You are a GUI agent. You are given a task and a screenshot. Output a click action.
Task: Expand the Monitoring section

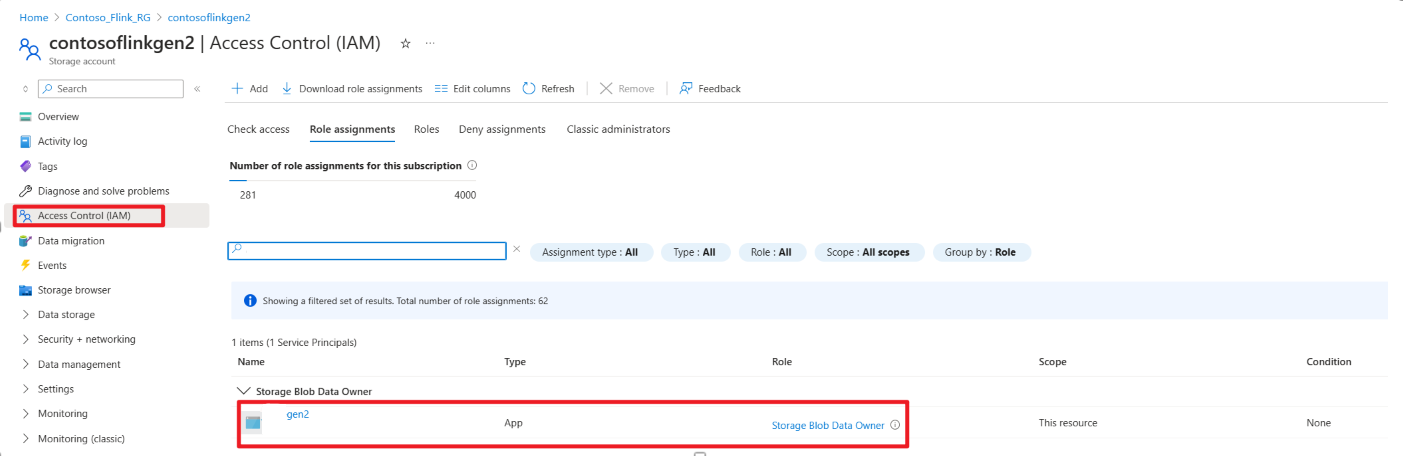click(x=26, y=414)
